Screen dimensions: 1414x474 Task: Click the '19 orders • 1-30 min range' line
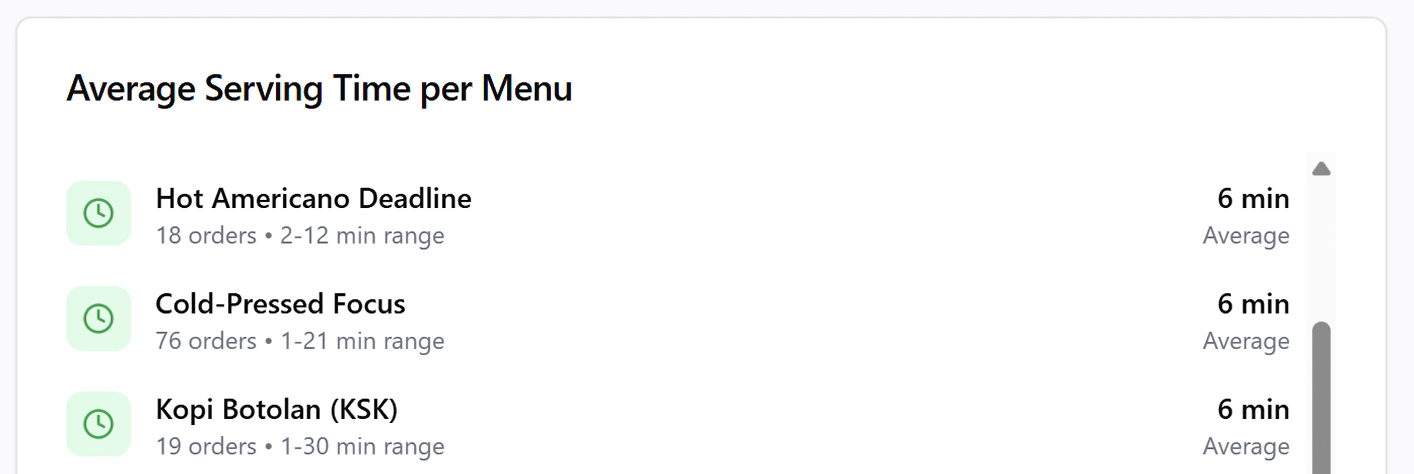300,446
